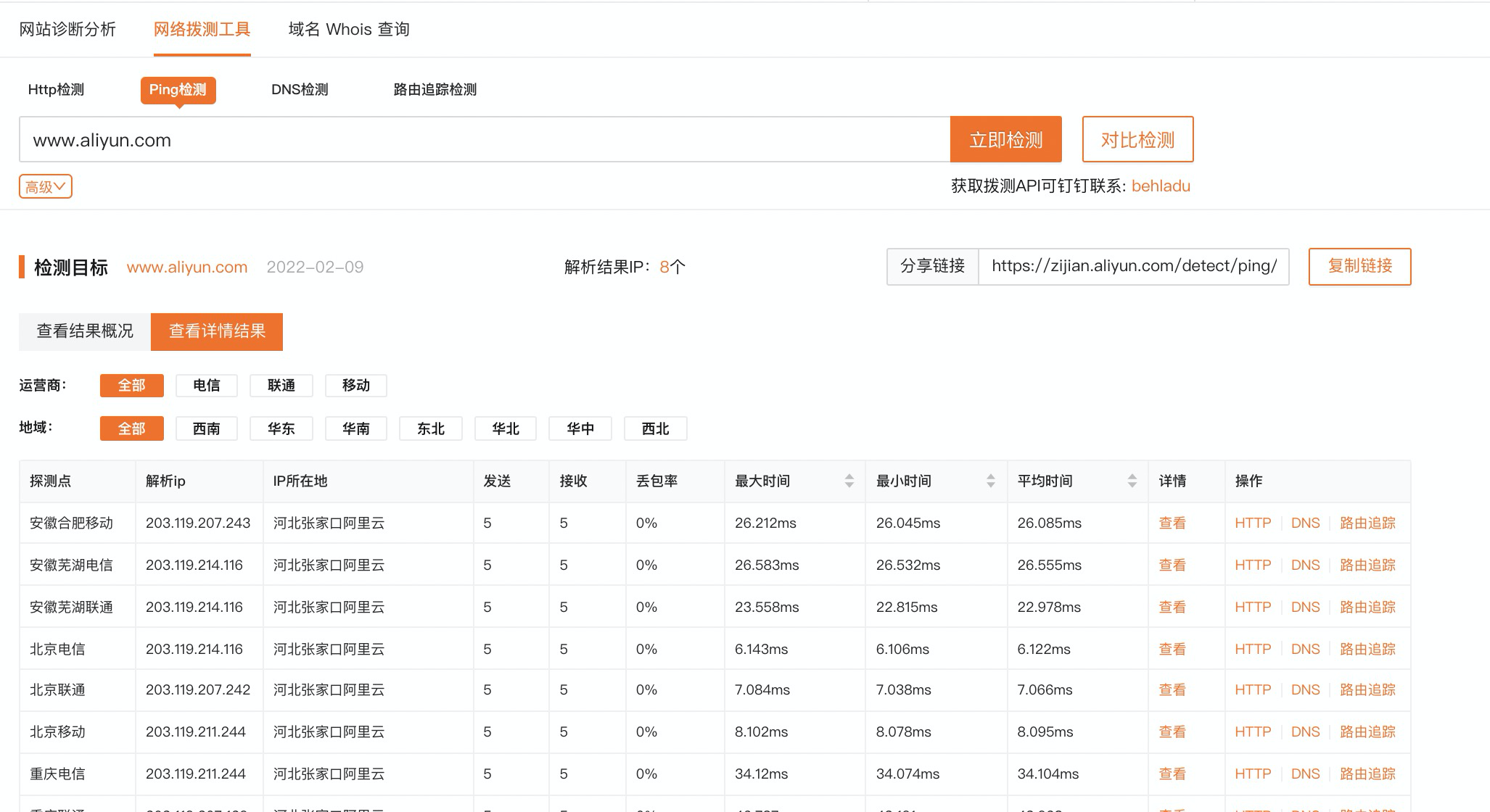Filter region by 西南
Image resolution: width=1490 pixels, height=812 pixels.
[x=207, y=428]
